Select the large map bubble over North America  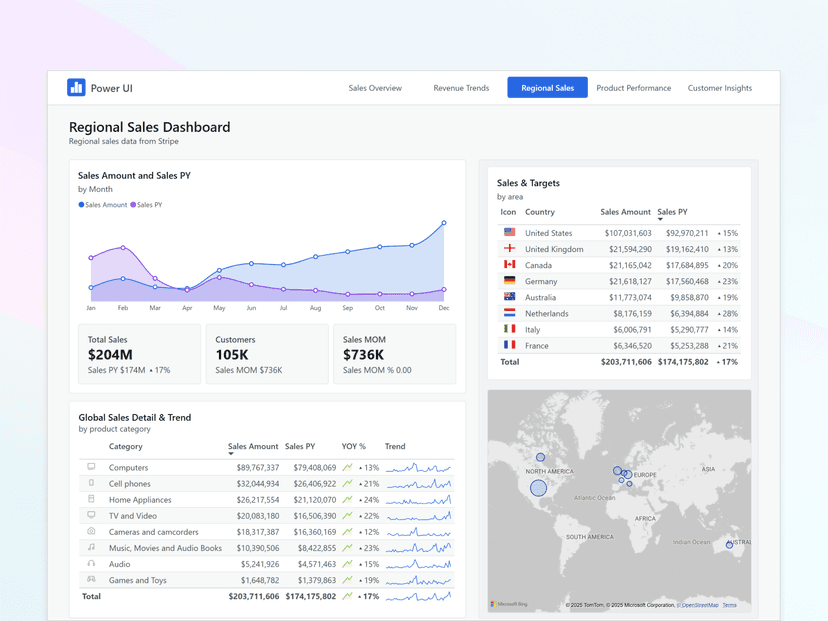pyautogui.click(x=540, y=487)
